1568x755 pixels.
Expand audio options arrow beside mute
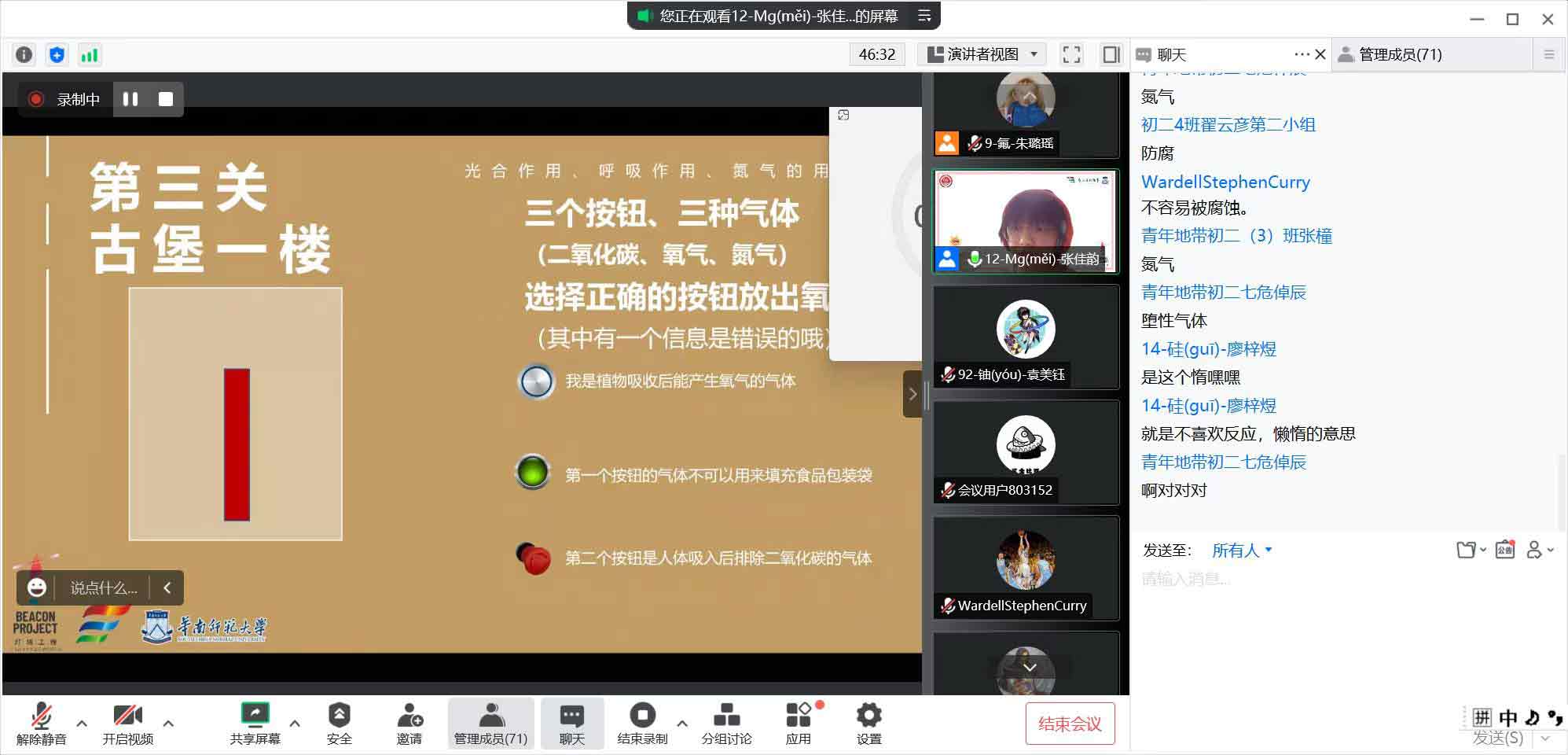(82, 723)
